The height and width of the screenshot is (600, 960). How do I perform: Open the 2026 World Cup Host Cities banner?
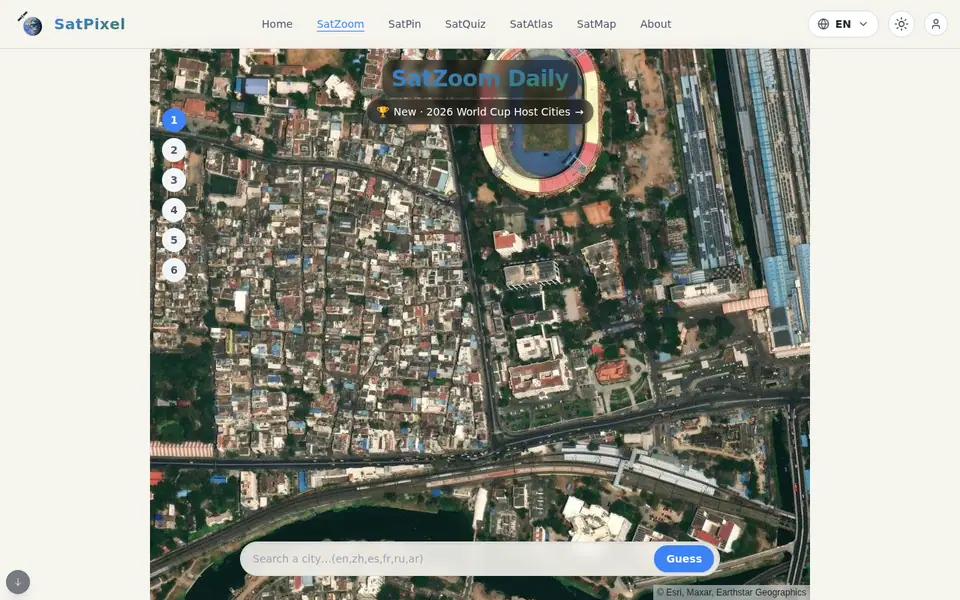point(480,112)
